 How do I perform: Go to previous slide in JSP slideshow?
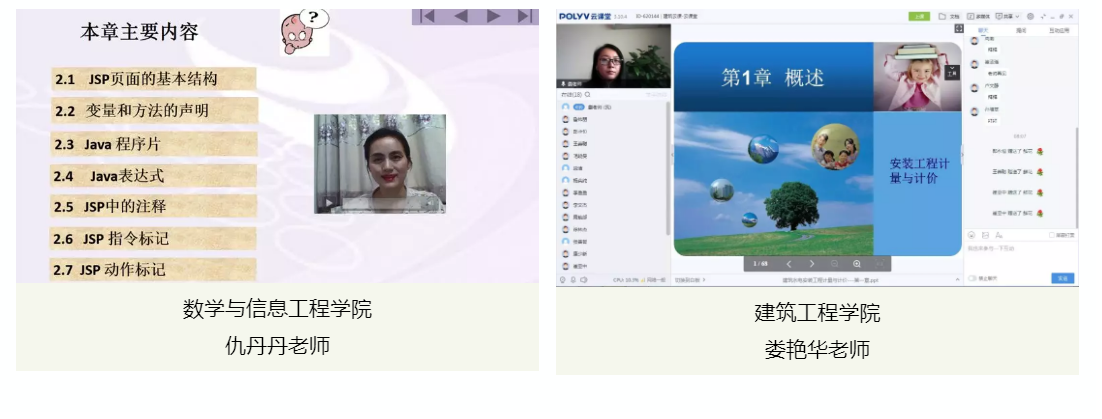[460, 16]
